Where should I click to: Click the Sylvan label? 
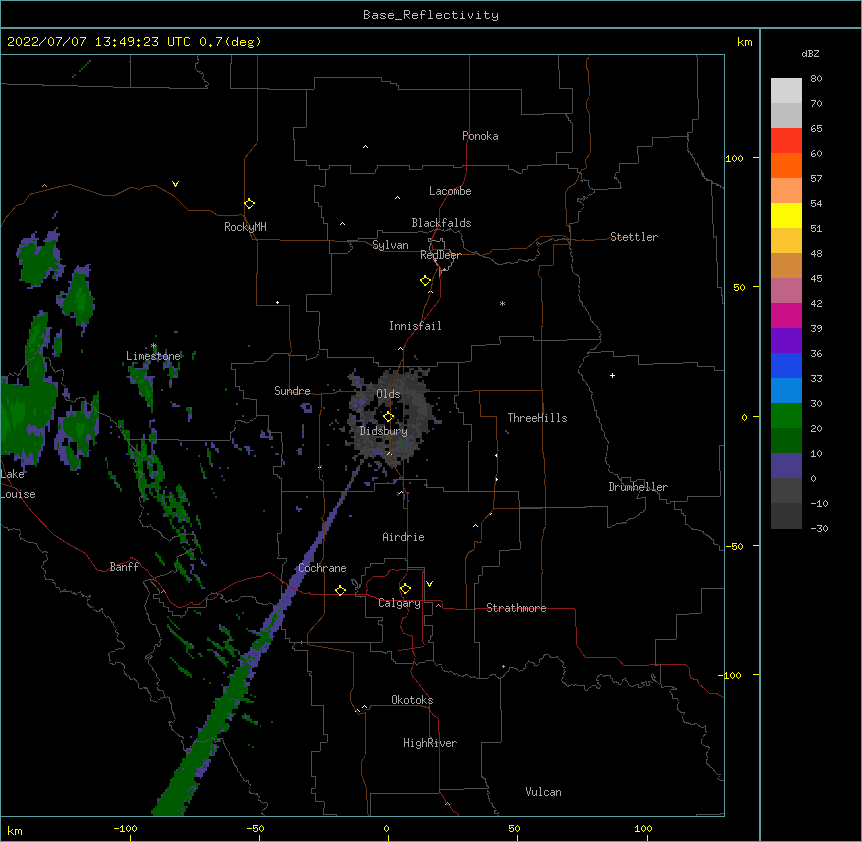390,245
